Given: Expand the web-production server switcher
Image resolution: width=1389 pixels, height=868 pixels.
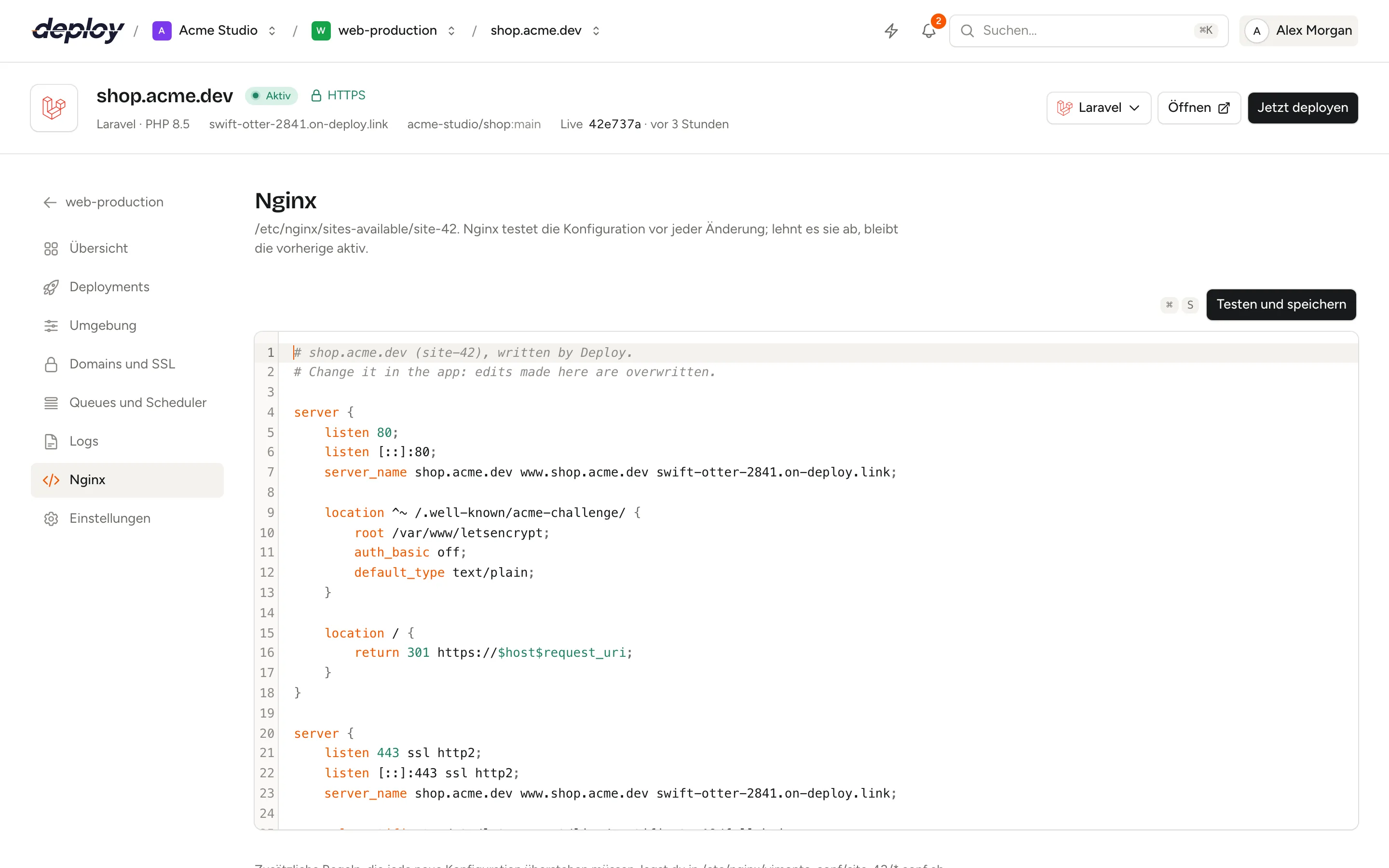Looking at the screenshot, I should pos(452,30).
